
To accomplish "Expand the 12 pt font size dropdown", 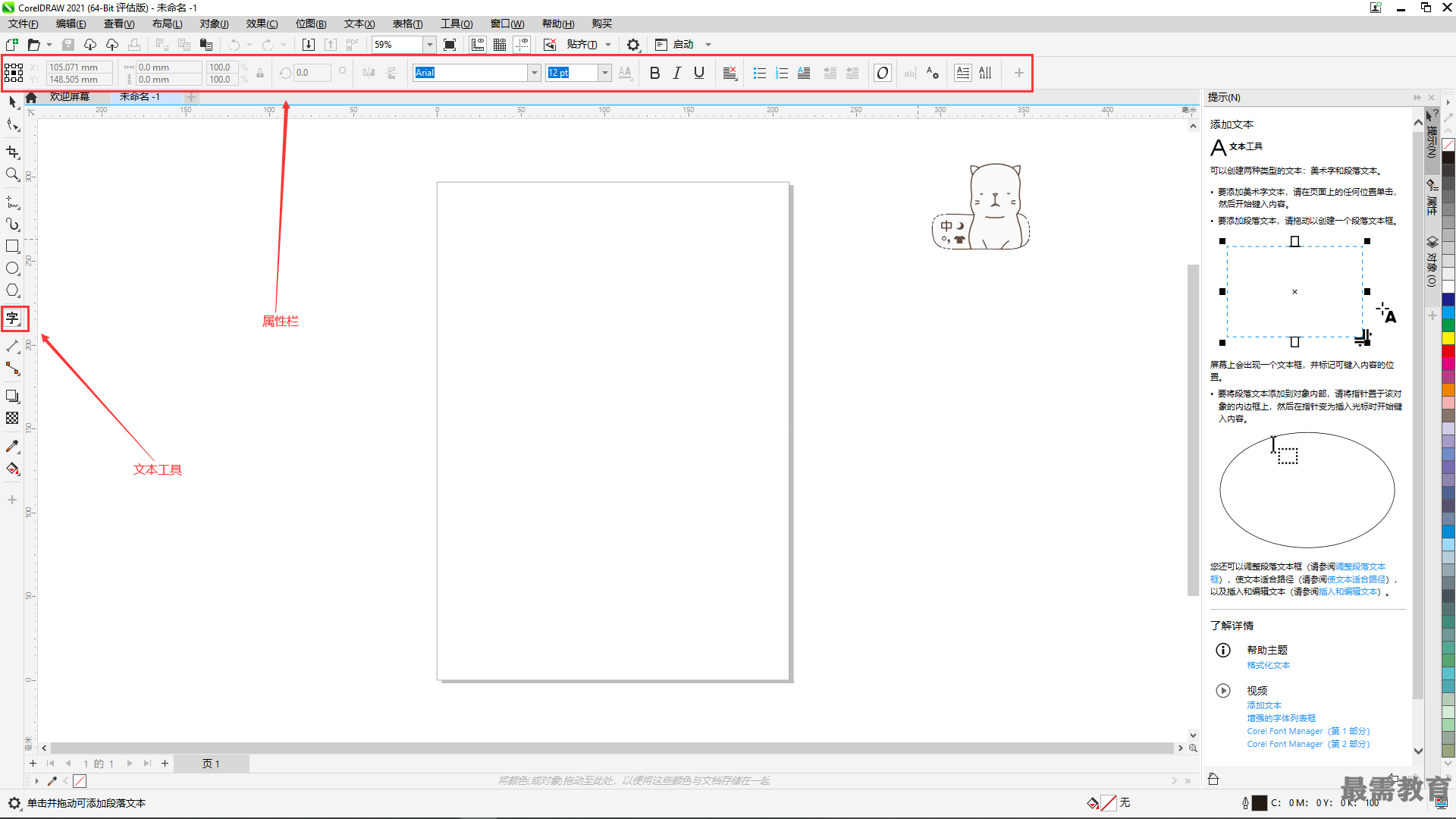I will (x=604, y=73).
